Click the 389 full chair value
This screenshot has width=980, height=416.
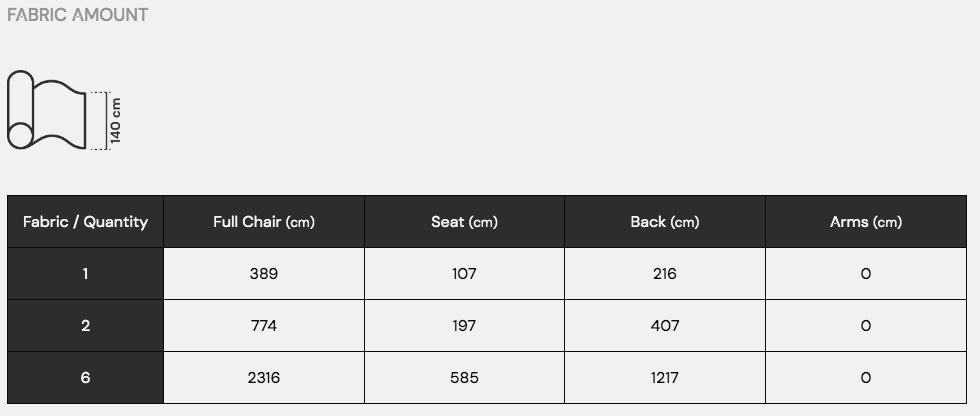(264, 274)
